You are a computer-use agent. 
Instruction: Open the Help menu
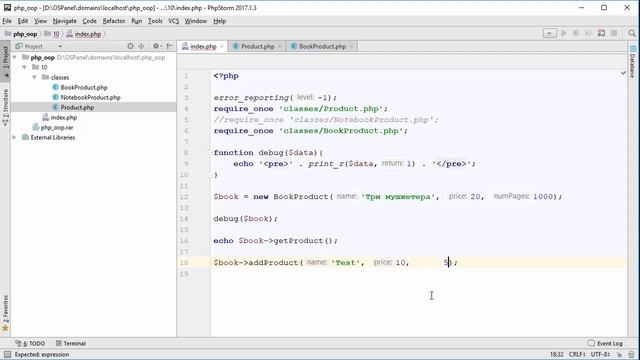(220, 21)
